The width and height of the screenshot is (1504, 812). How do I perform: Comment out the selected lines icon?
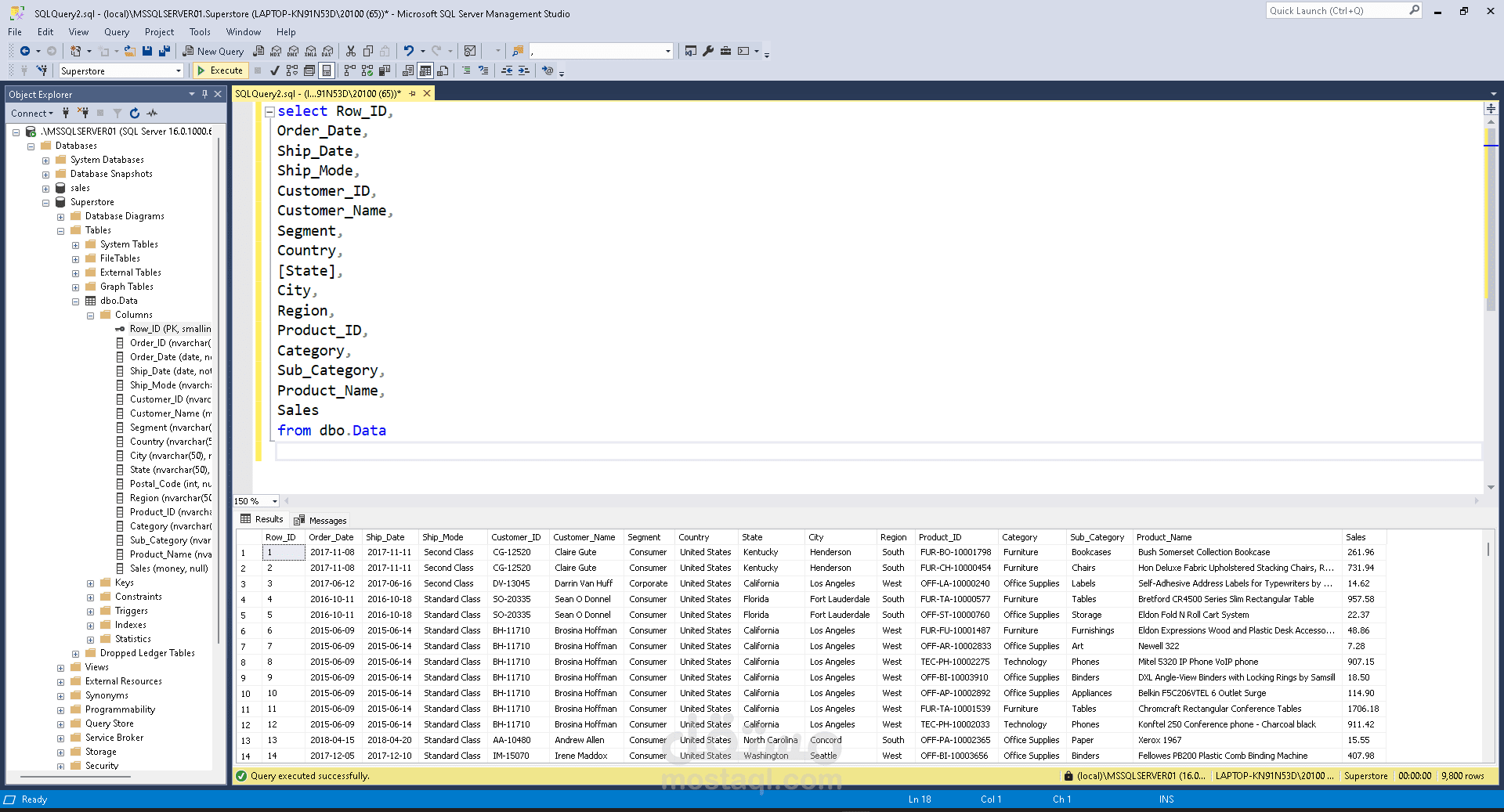(x=466, y=70)
